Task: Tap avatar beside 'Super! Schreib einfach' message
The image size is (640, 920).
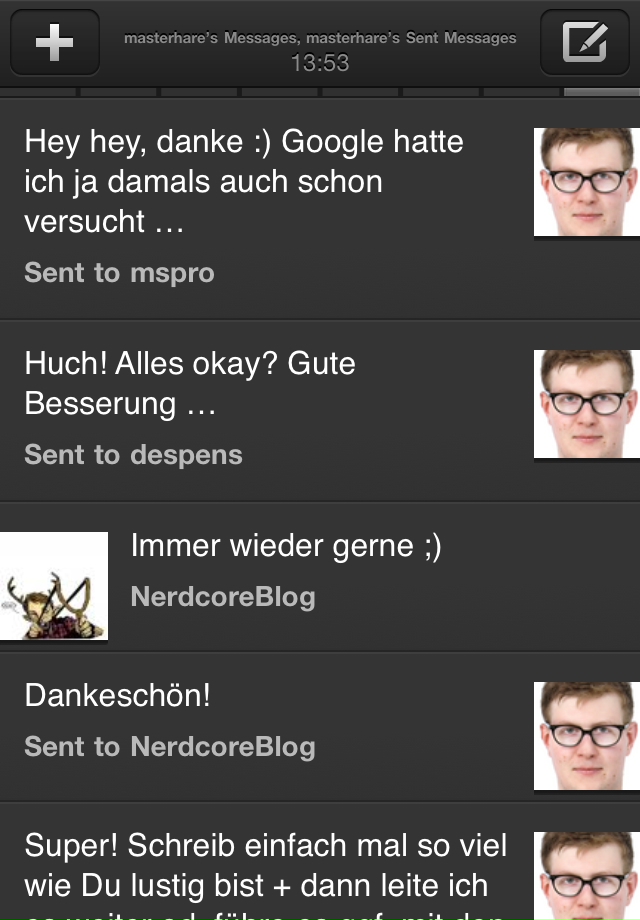Action: pyautogui.click(x=587, y=876)
